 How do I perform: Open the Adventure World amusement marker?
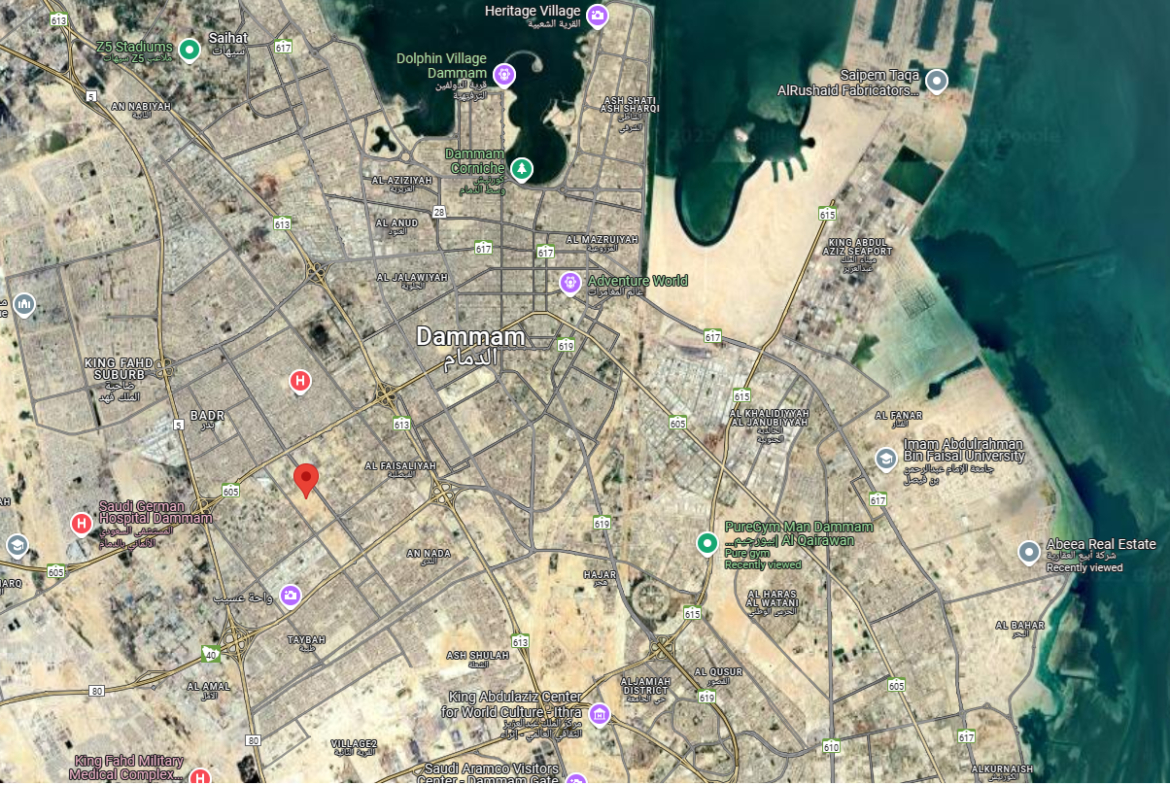(x=570, y=283)
